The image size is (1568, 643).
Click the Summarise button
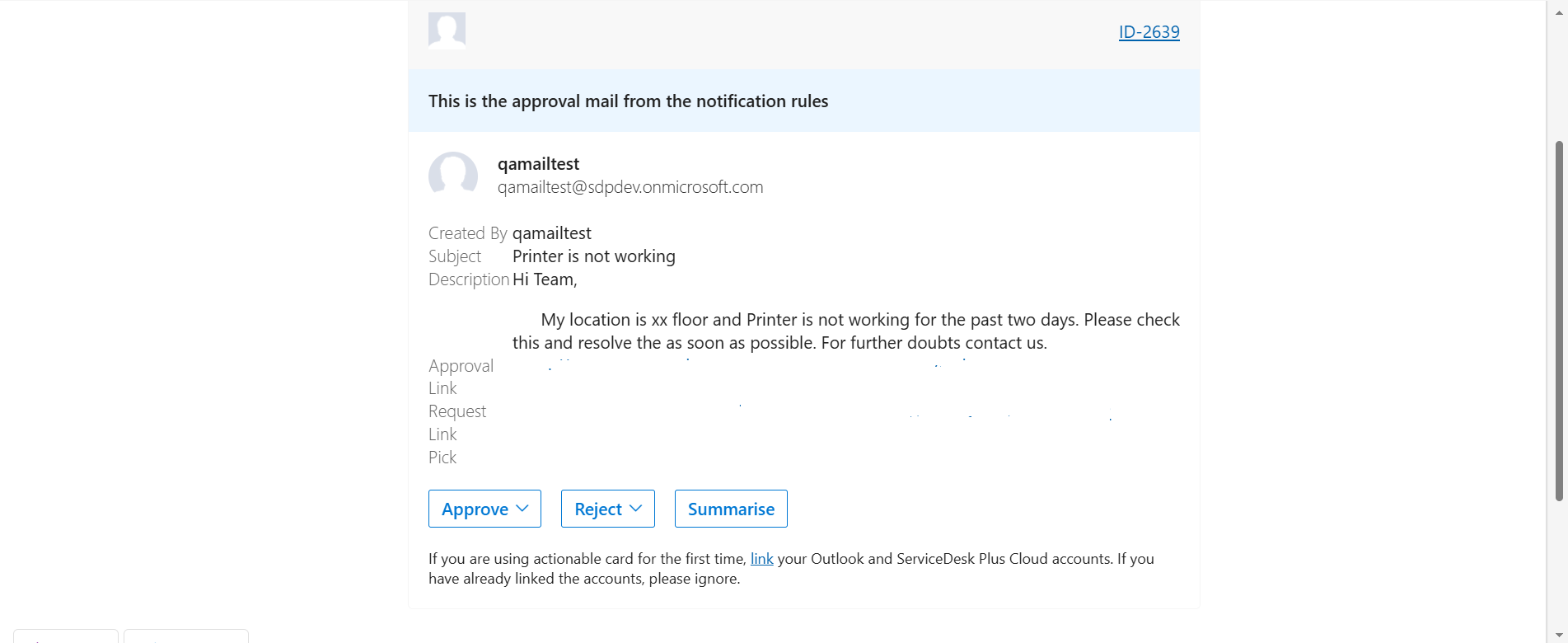730,509
